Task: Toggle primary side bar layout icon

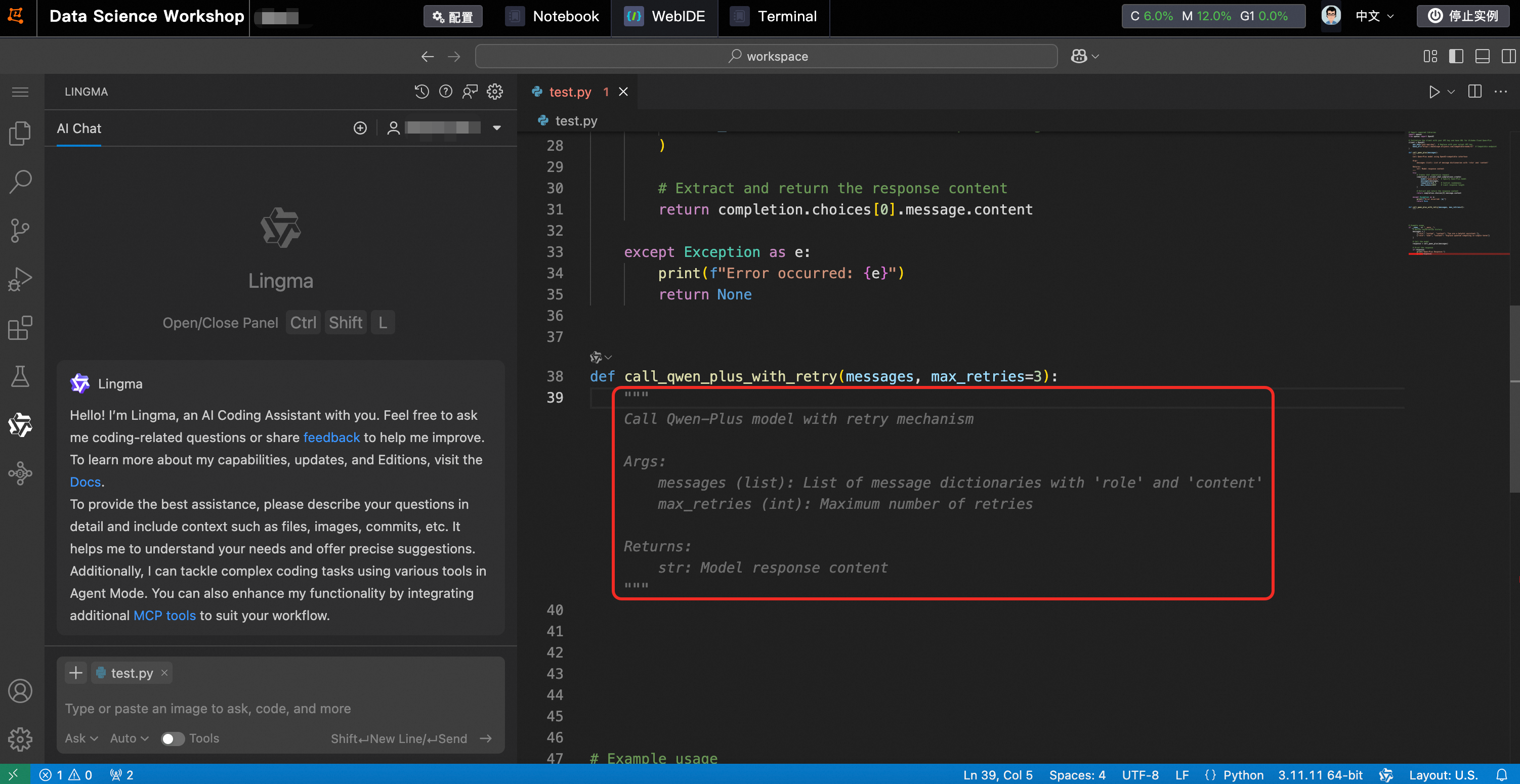Action: (1456, 56)
